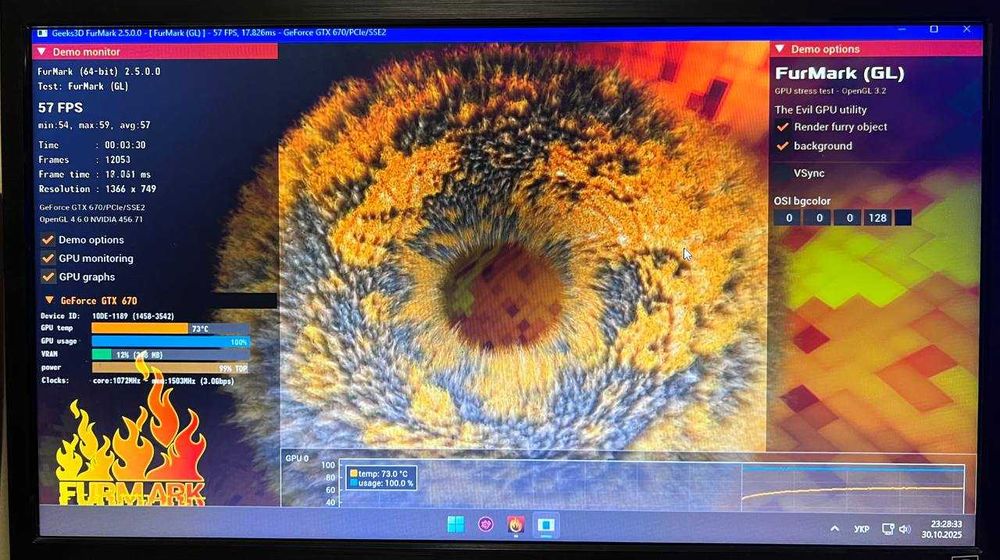Click the OpenGL 4.6.0 NVIDIA 456.71 line

91,219
